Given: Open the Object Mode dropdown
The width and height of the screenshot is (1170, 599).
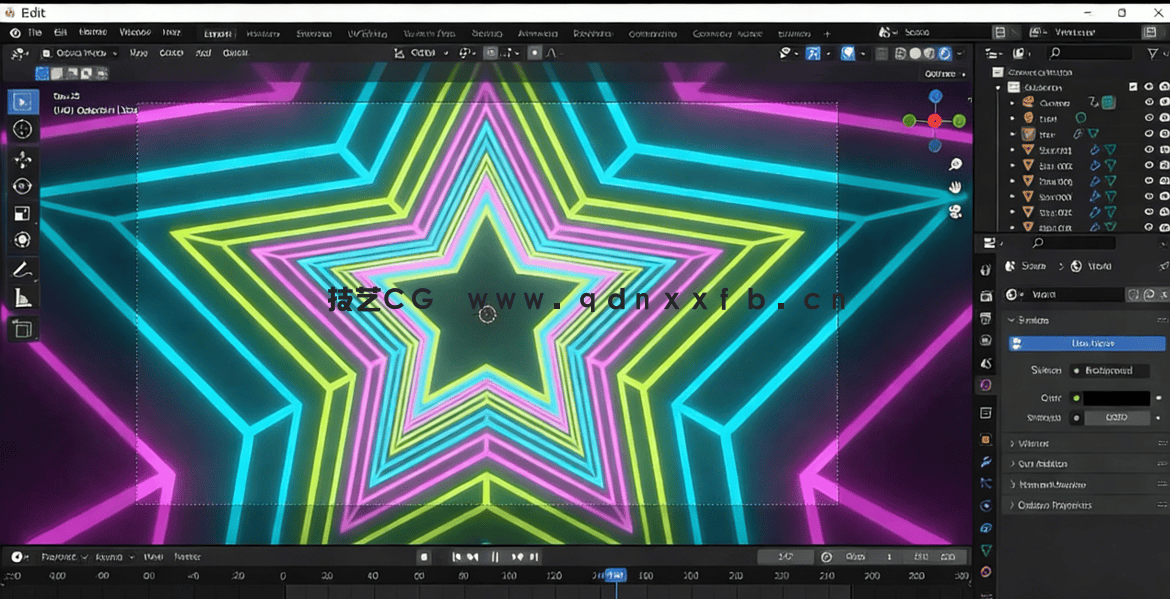Looking at the screenshot, I should 80,53.
